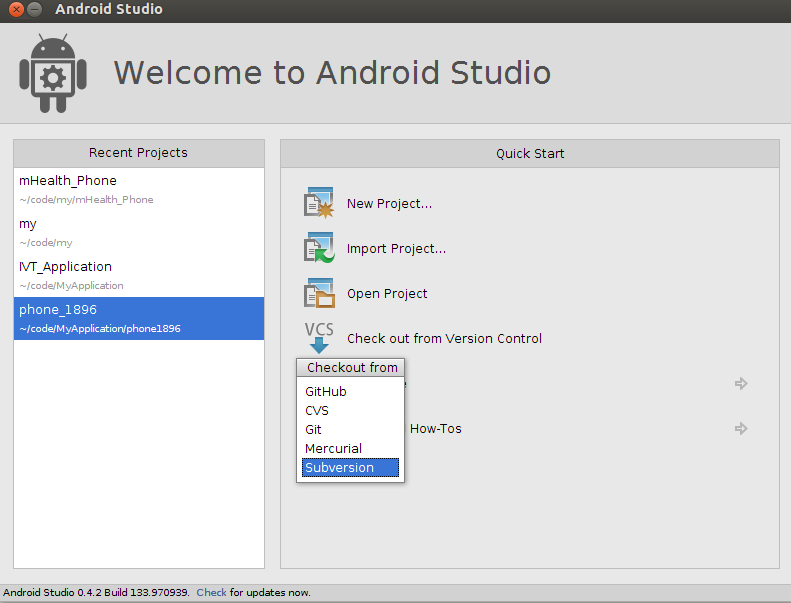Click Import Project... label

(x=397, y=249)
